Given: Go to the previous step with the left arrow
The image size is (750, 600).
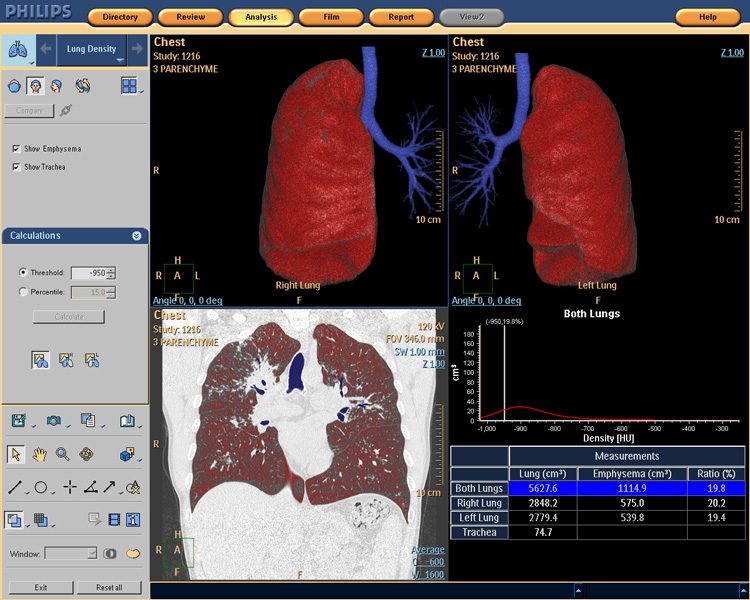Looking at the screenshot, I should (46, 49).
